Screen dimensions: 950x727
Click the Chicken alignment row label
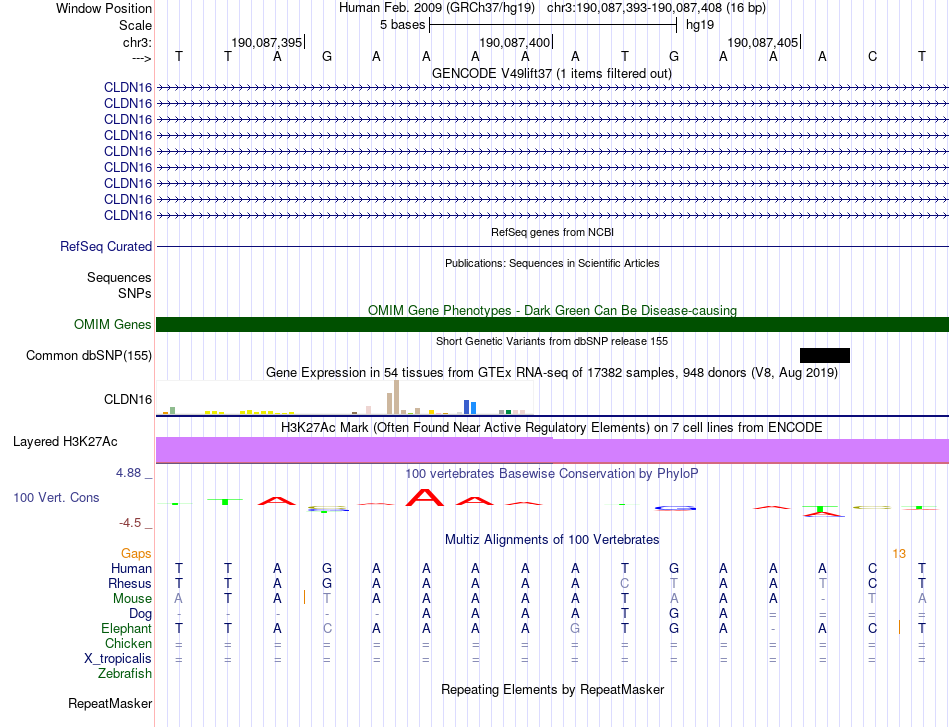(128, 643)
